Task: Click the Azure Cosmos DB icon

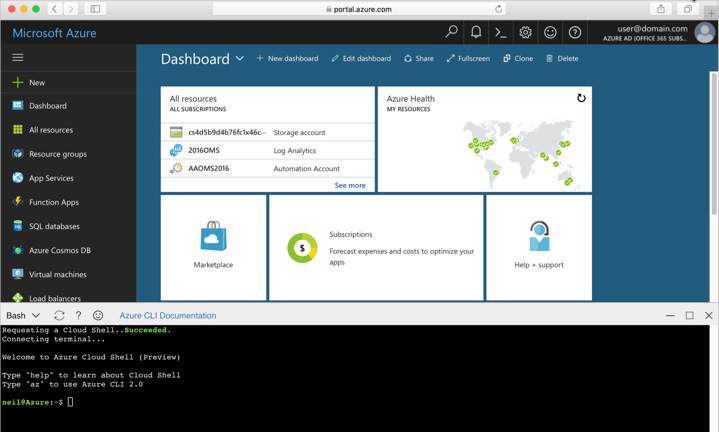Action: click(x=17, y=250)
